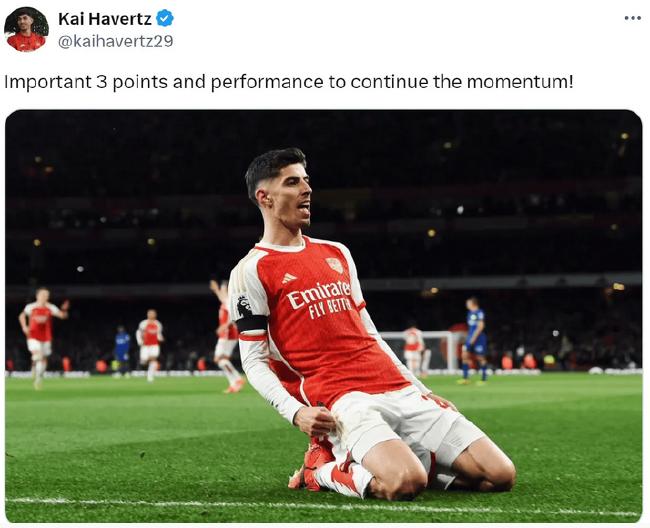Screen dimensions: 650x528
Task: Open the more options ellipsis menu
Action: (632, 18)
